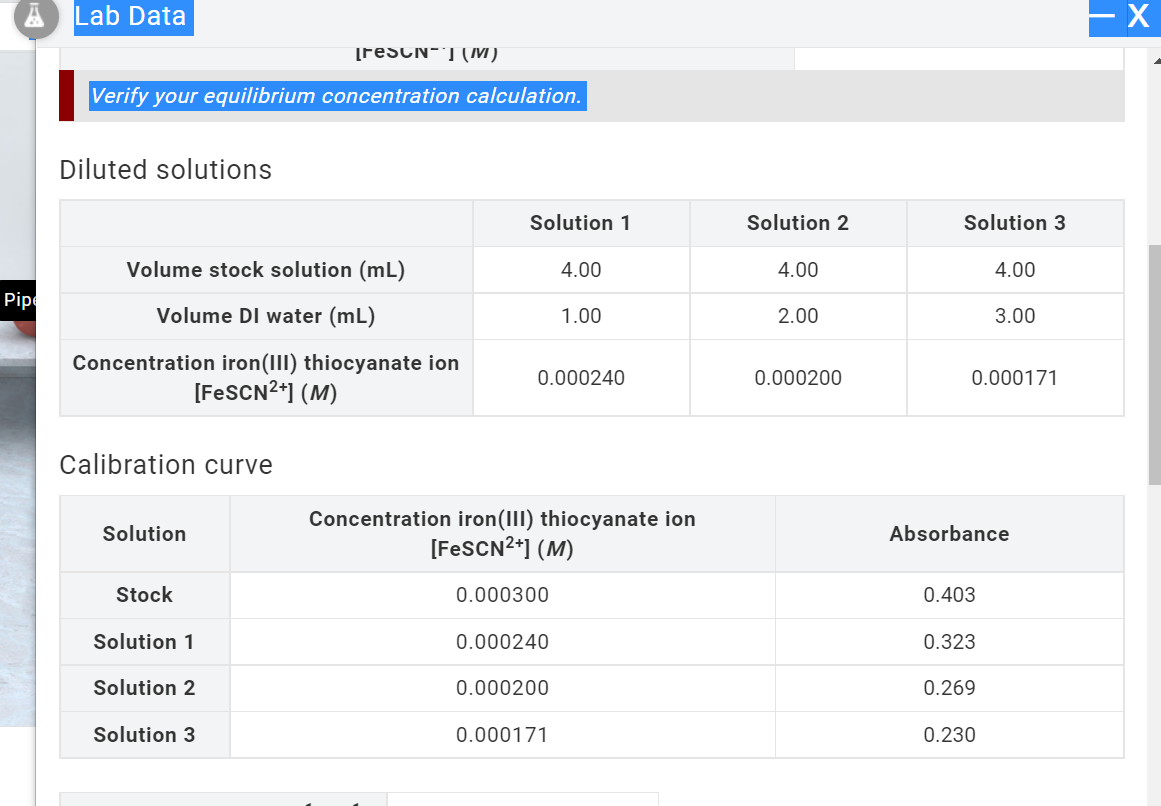Select the Solution 1 column header
The height and width of the screenshot is (806, 1161).
(x=580, y=222)
